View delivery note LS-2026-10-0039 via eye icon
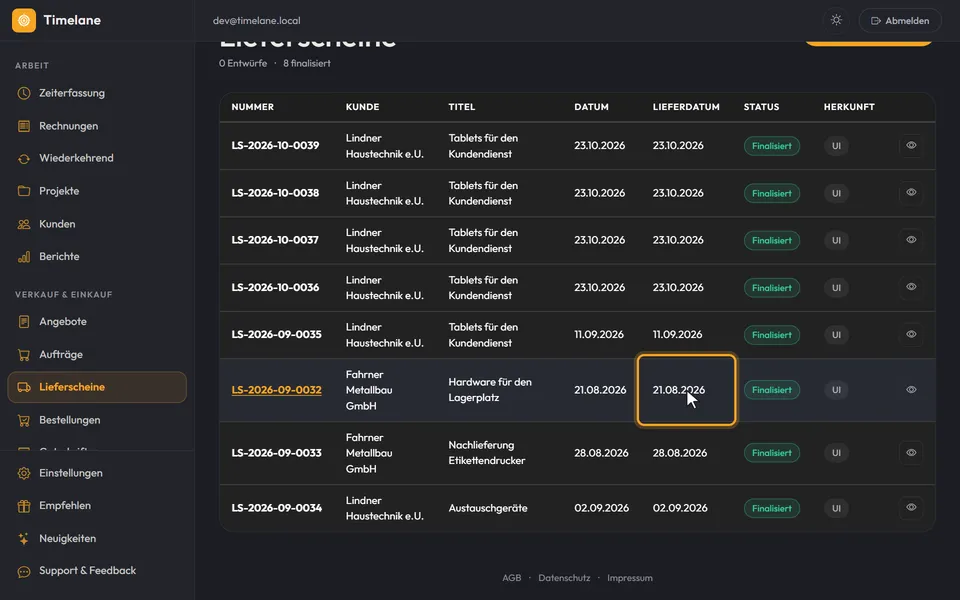This screenshot has width=960, height=600. tap(911, 146)
